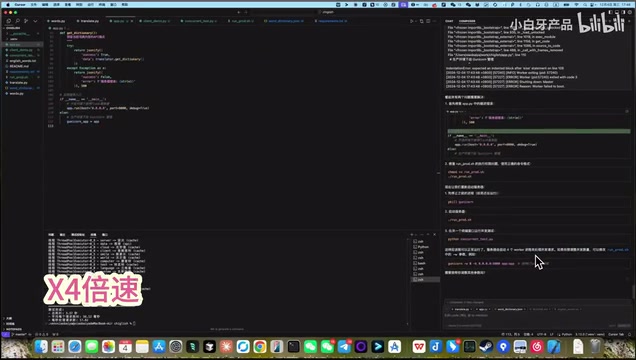Select the Python terminal in list

(424, 247)
